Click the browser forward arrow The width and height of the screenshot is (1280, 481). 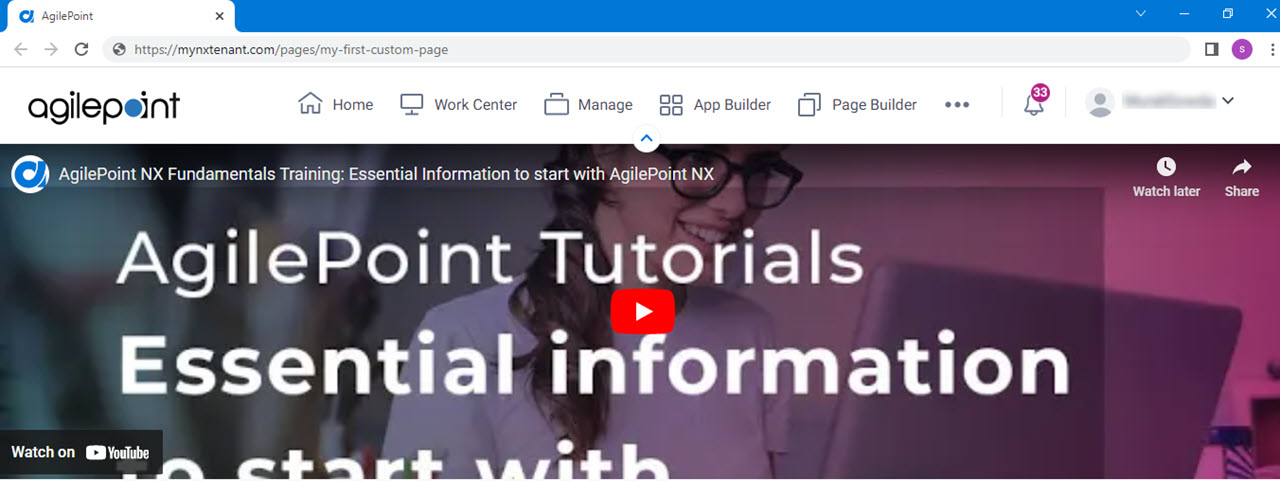pyautogui.click(x=51, y=49)
